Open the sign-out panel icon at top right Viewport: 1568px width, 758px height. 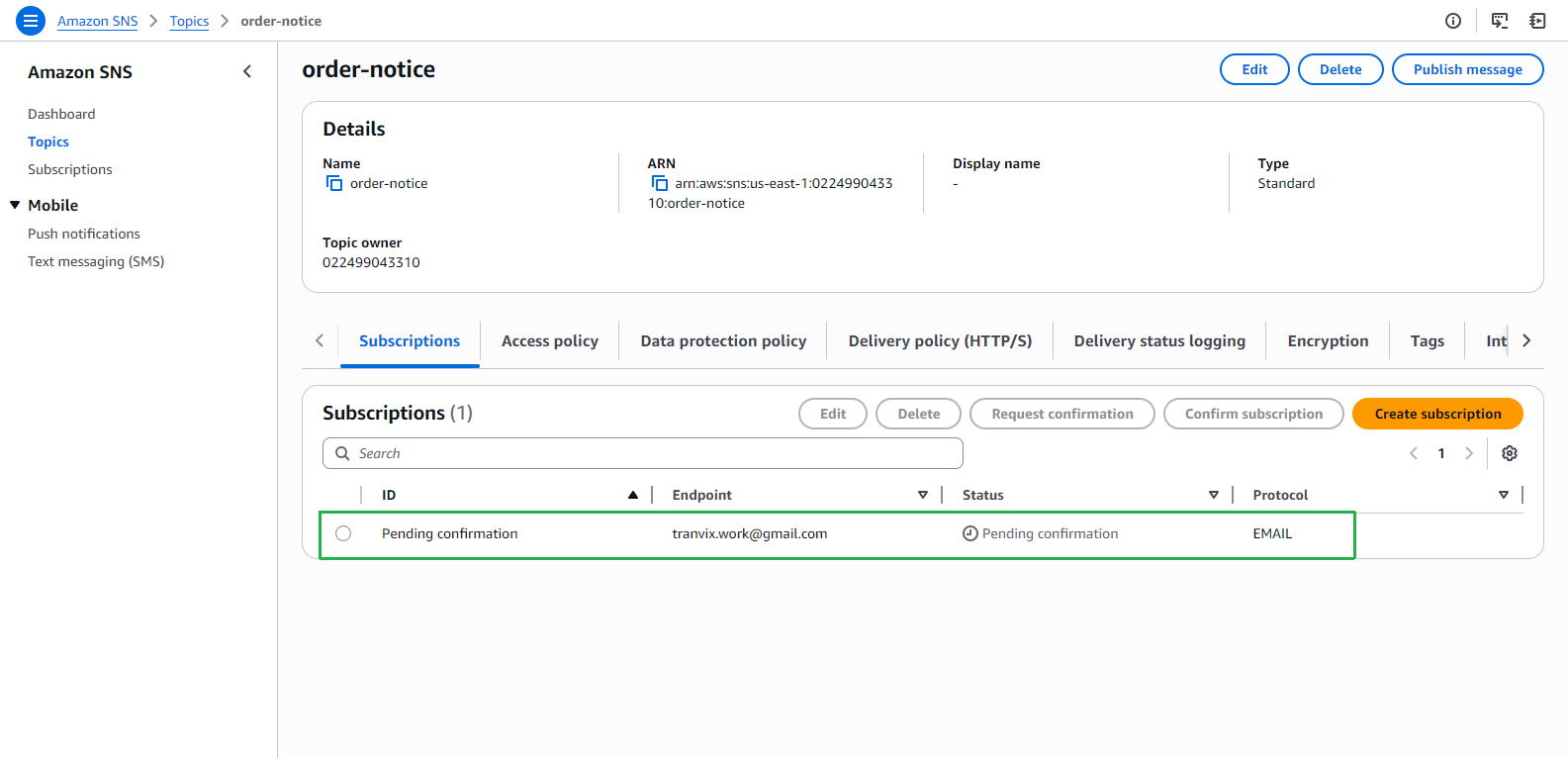click(x=1537, y=21)
